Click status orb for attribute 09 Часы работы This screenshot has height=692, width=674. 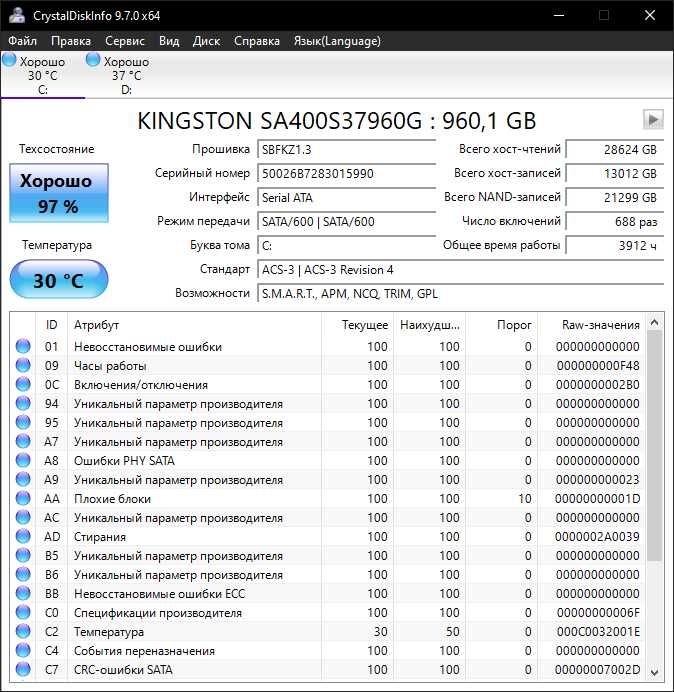pos(23,365)
